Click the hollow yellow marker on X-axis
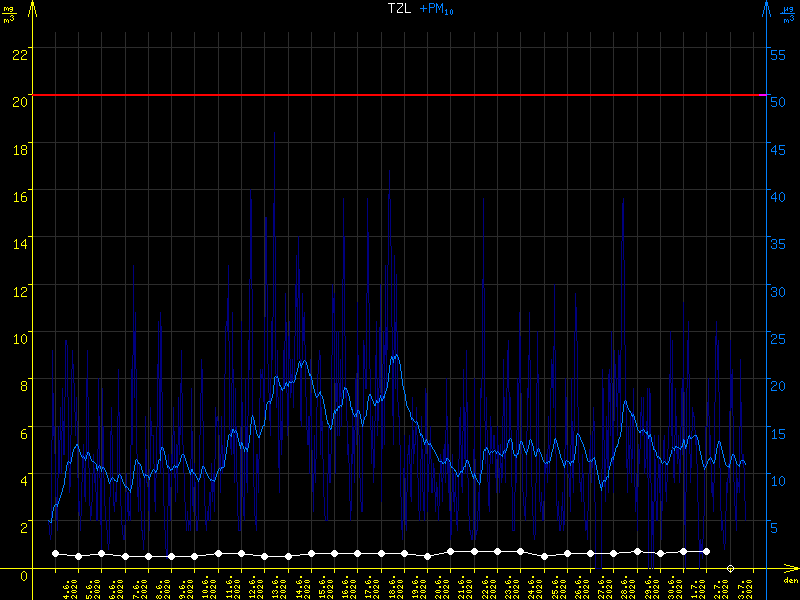 click(730, 568)
